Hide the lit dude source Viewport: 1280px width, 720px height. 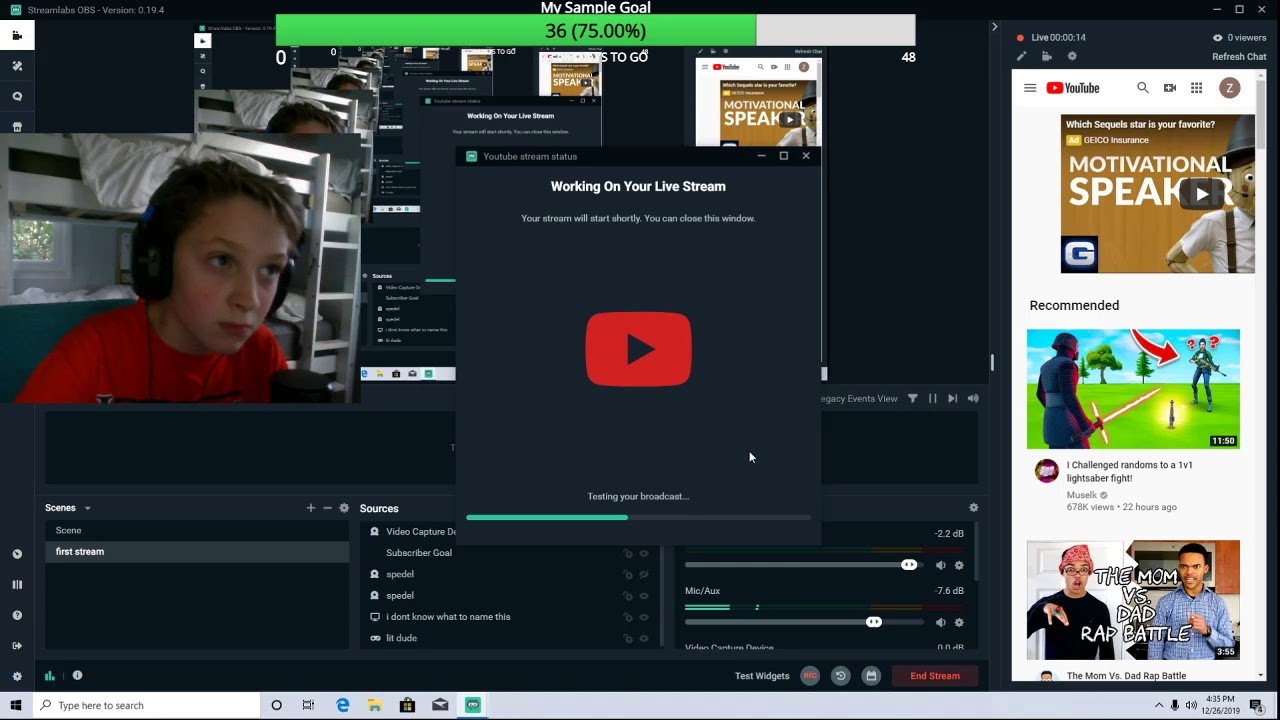(x=644, y=638)
